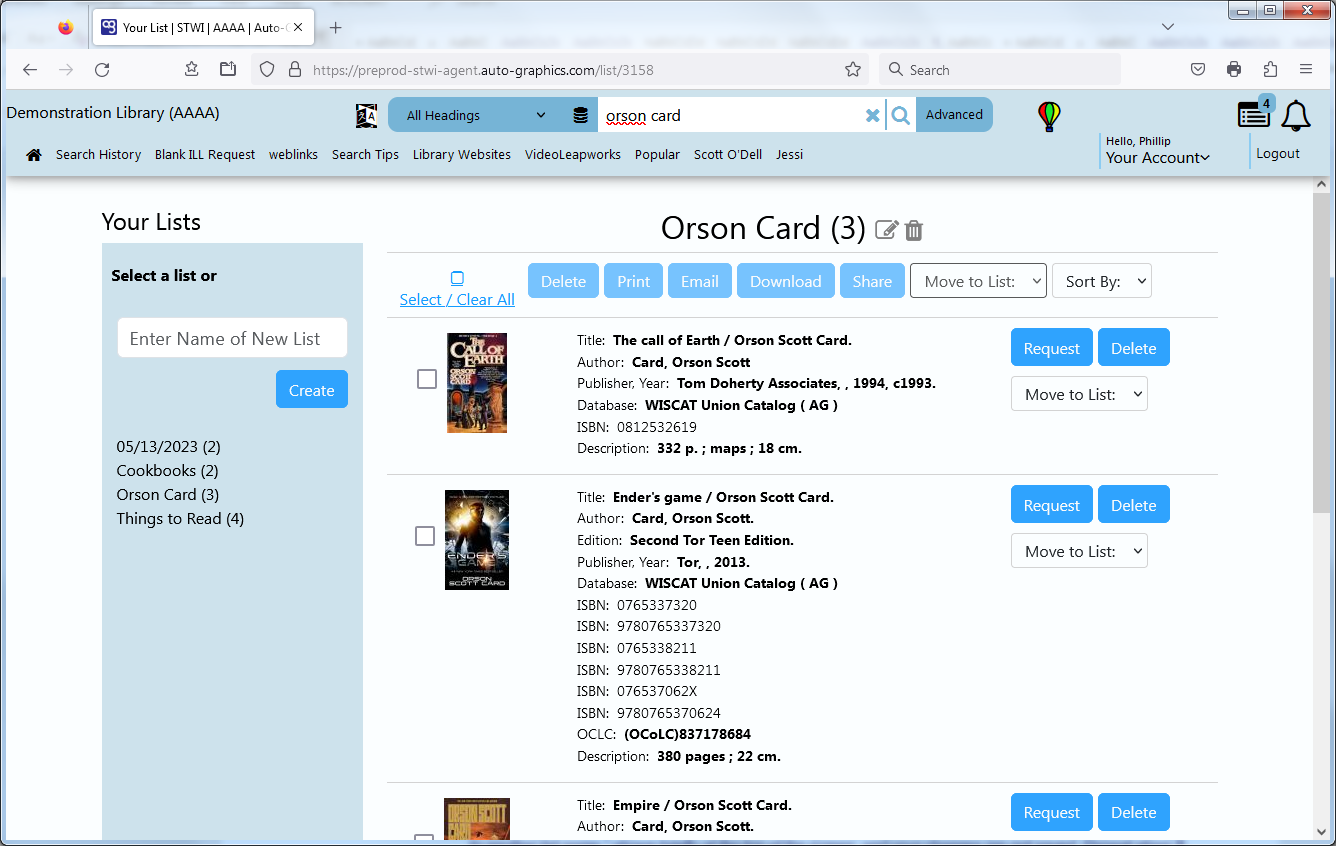Open the Cookbooks (2) list
1336x846 pixels.
pos(167,471)
